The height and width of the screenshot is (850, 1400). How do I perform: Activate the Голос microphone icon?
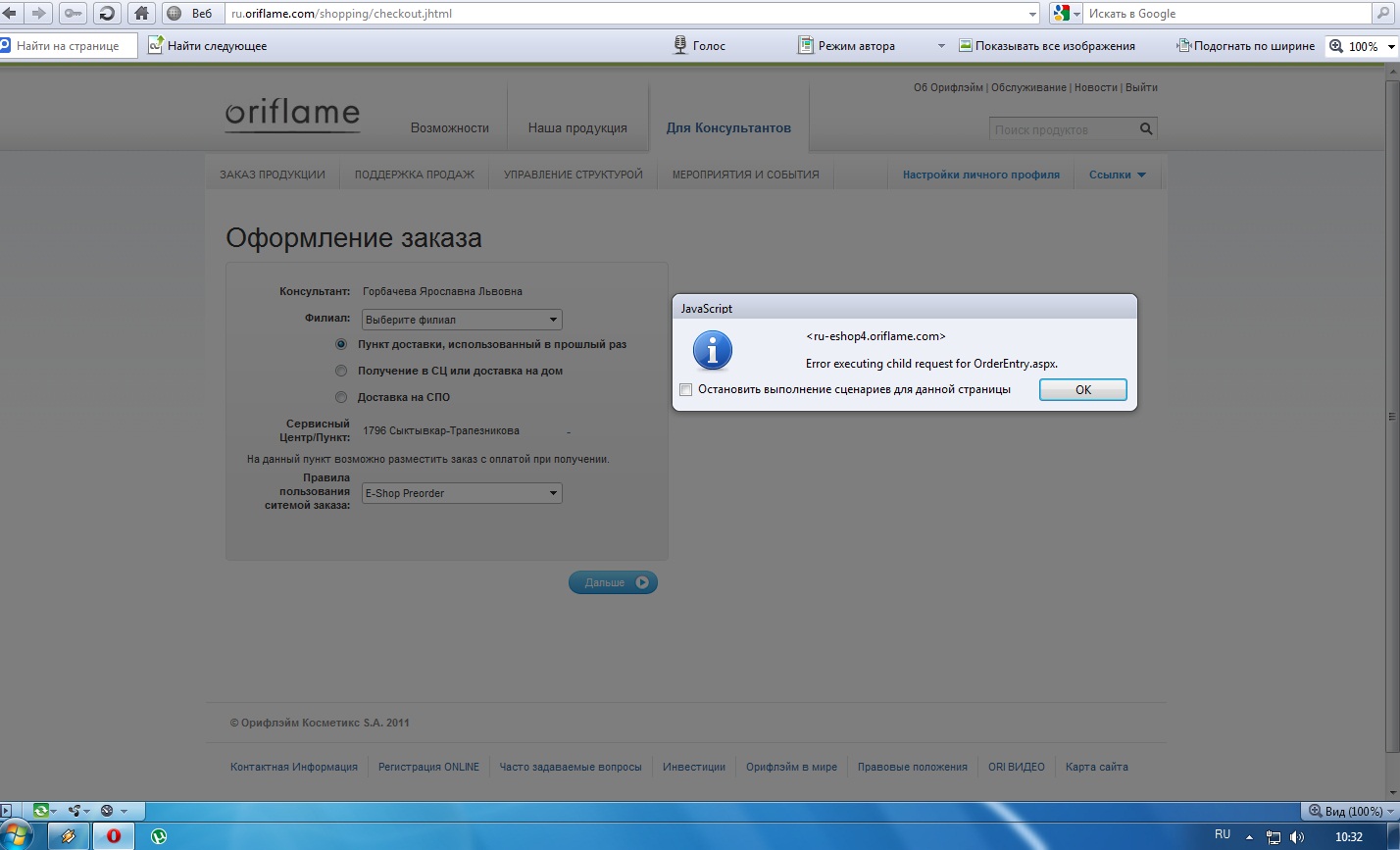click(x=680, y=45)
